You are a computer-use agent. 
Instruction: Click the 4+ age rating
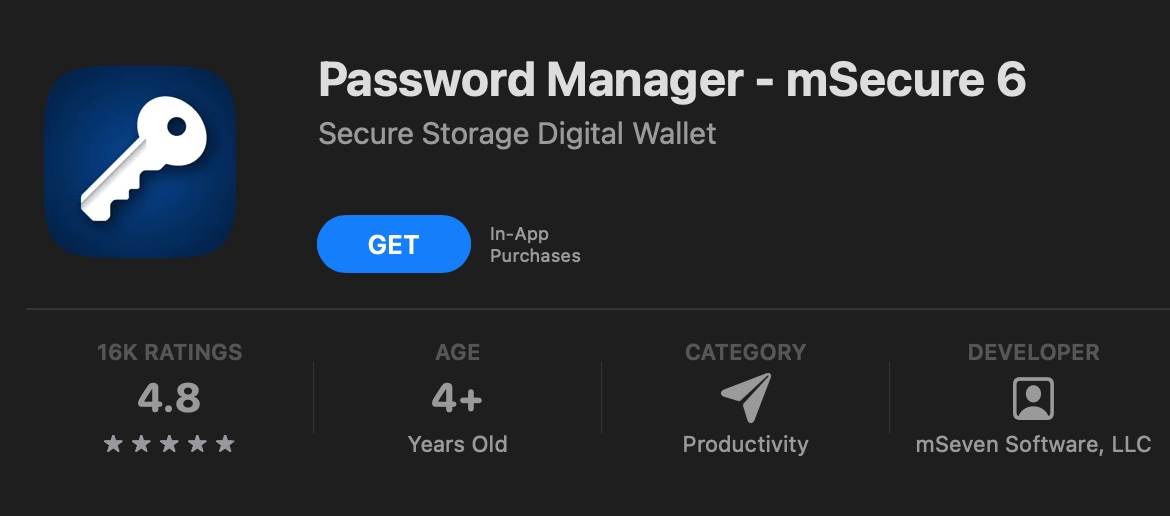coord(457,399)
